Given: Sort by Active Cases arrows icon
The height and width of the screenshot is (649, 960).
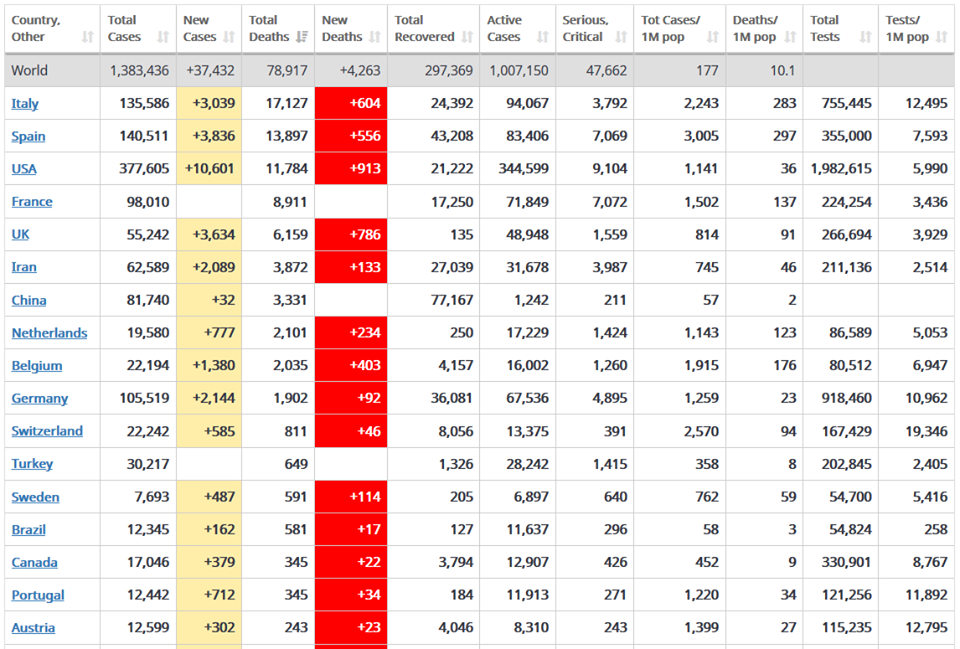Looking at the screenshot, I should point(542,37).
